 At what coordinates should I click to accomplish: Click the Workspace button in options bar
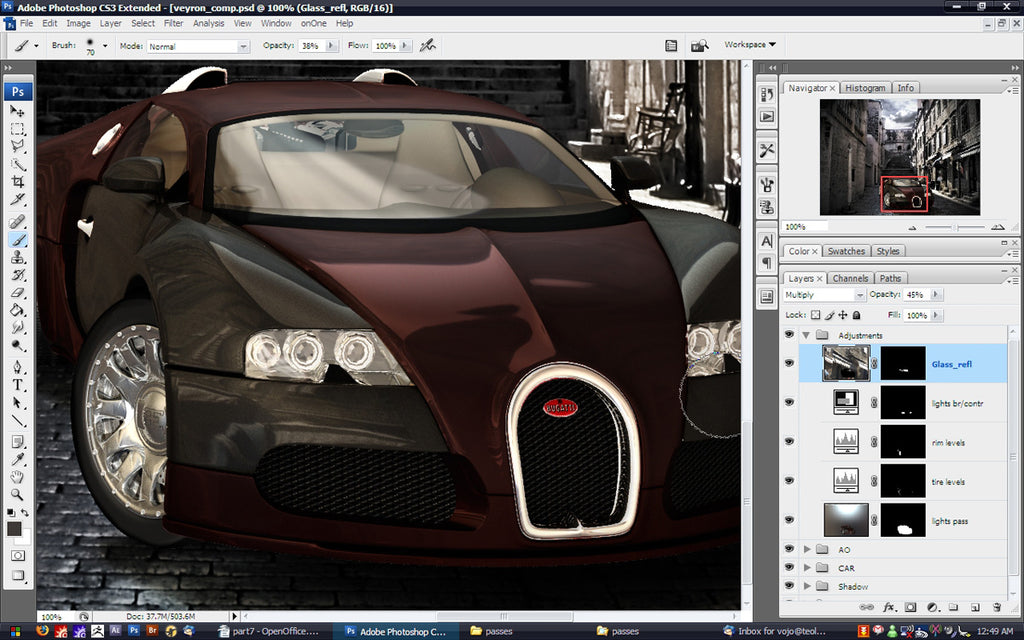(744, 44)
